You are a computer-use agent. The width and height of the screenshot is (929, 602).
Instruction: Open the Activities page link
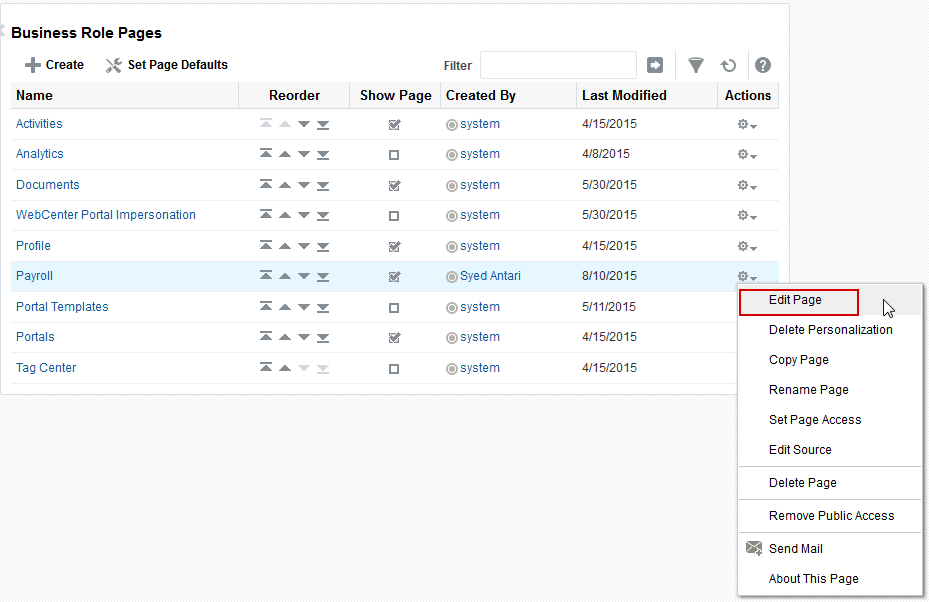[x=39, y=124]
